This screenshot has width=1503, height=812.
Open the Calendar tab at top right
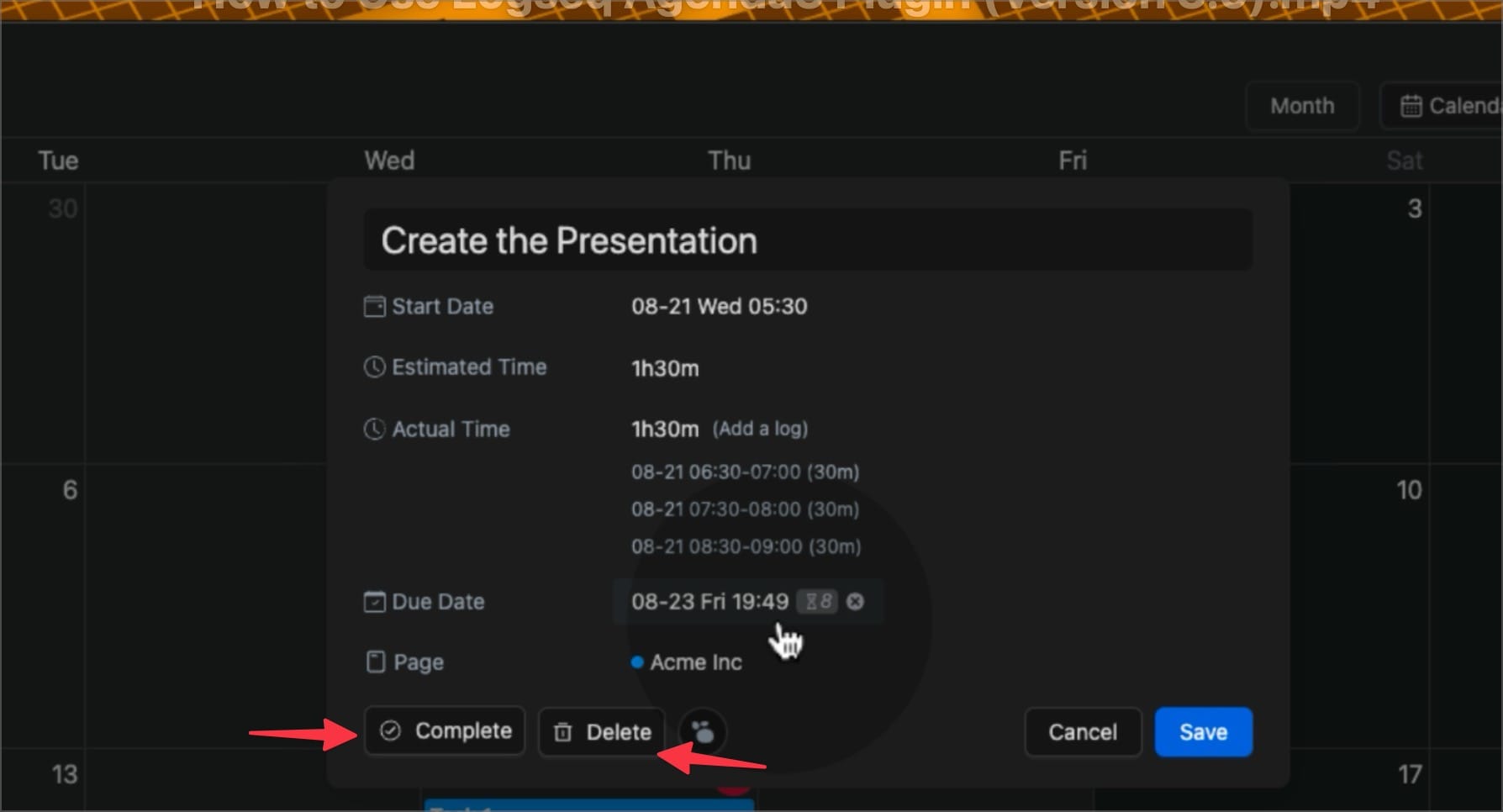click(1442, 106)
